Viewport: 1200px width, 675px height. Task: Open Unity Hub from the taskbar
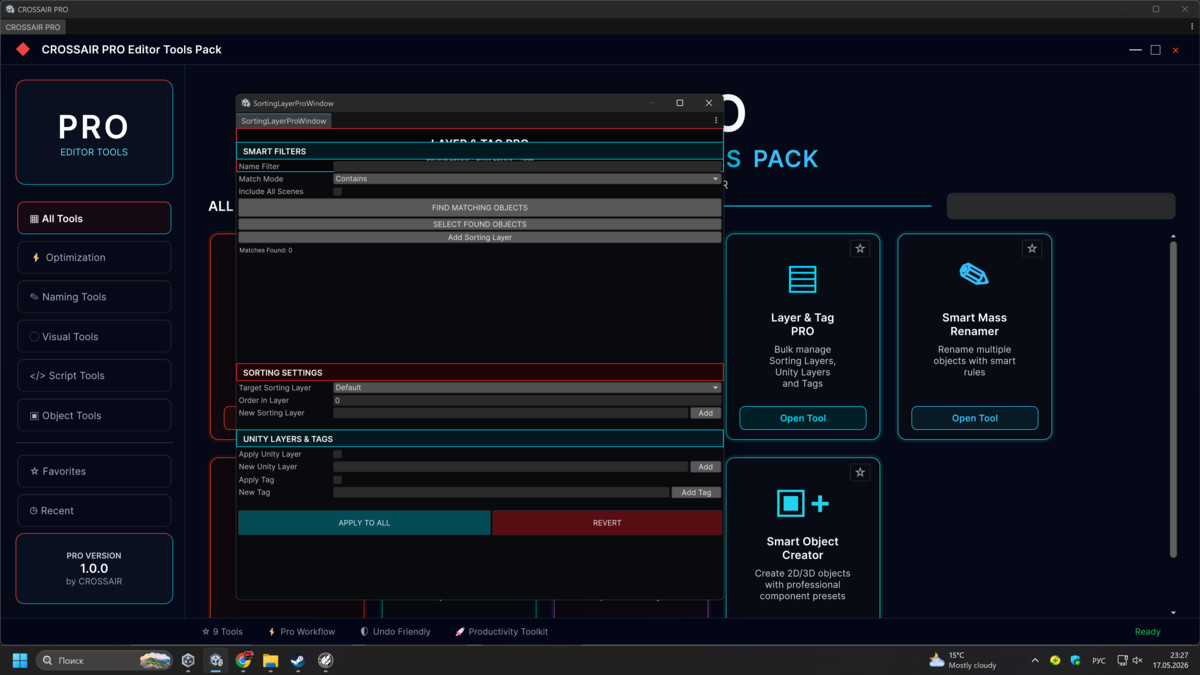coord(188,660)
